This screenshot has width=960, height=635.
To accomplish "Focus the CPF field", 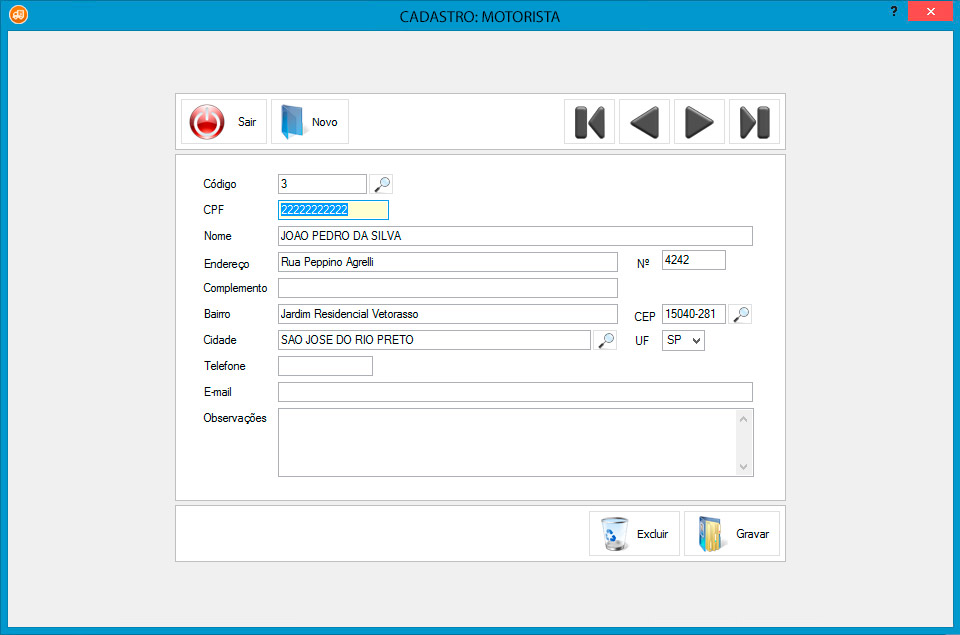I will [x=333, y=210].
